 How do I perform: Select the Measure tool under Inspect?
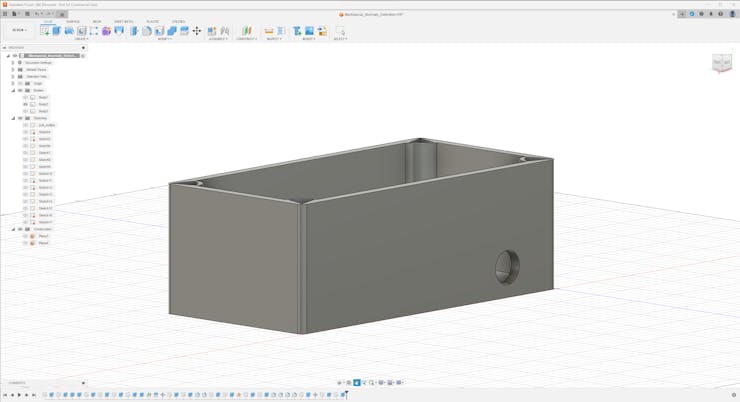269,31
